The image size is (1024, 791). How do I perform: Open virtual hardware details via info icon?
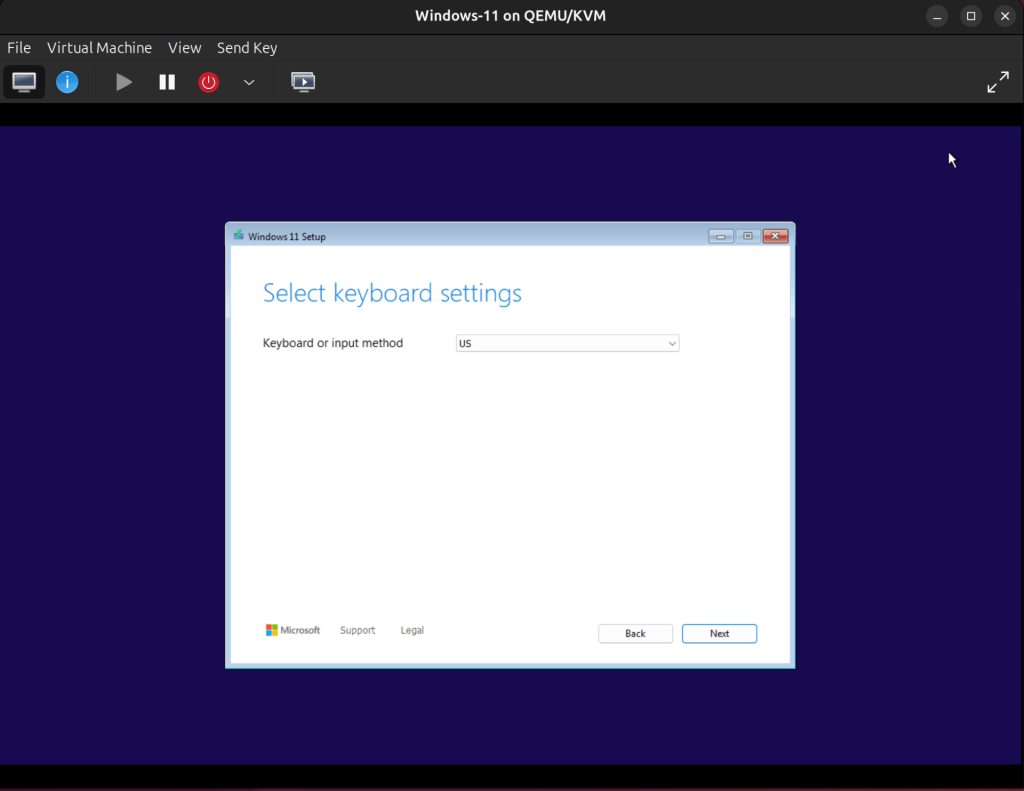[x=67, y=81]
